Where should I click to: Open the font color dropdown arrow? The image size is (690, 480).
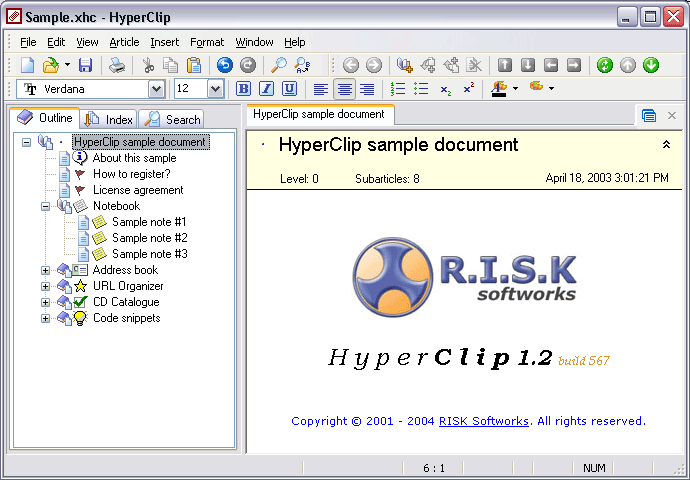coord(516,89)
